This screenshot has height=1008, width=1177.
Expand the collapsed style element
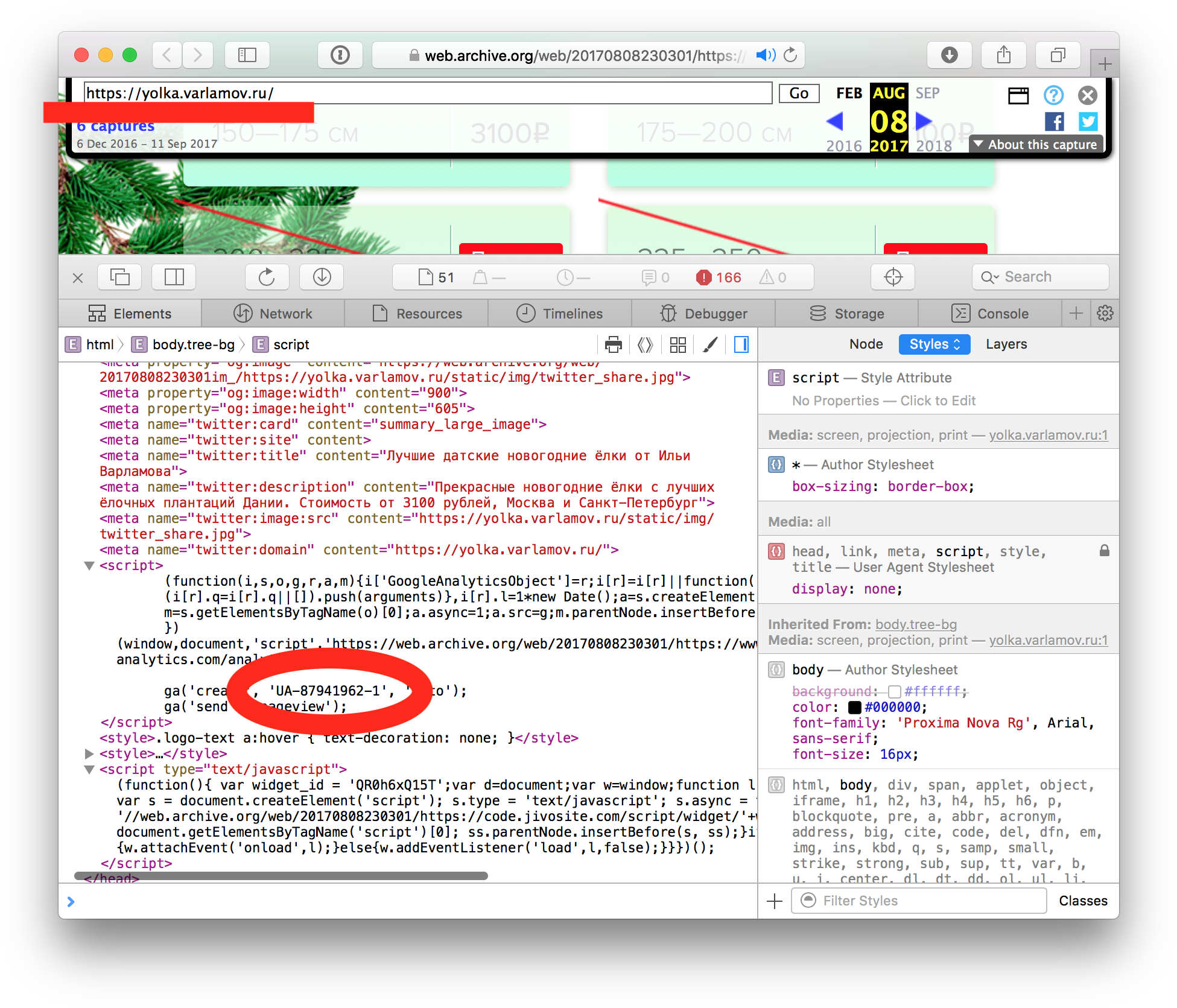click(x=89, y=753)
